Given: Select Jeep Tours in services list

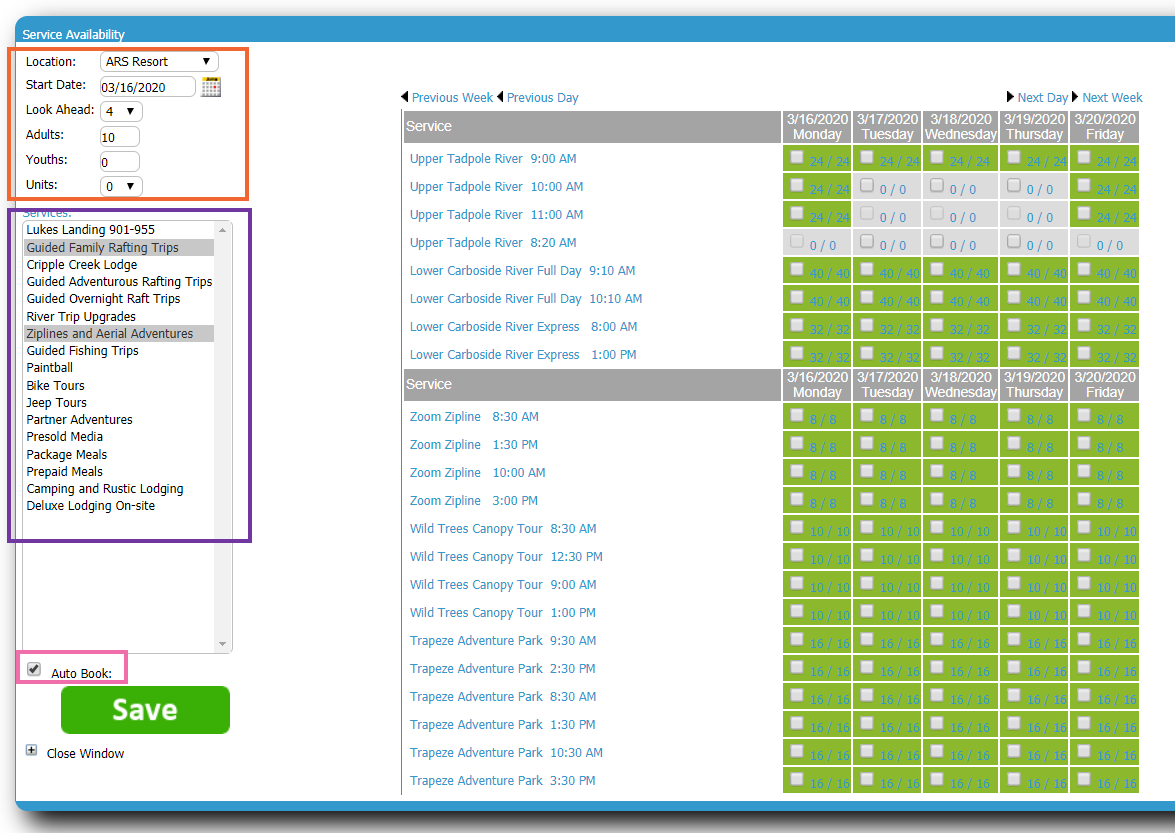Looking at the screenshot, I should (56, 402).
